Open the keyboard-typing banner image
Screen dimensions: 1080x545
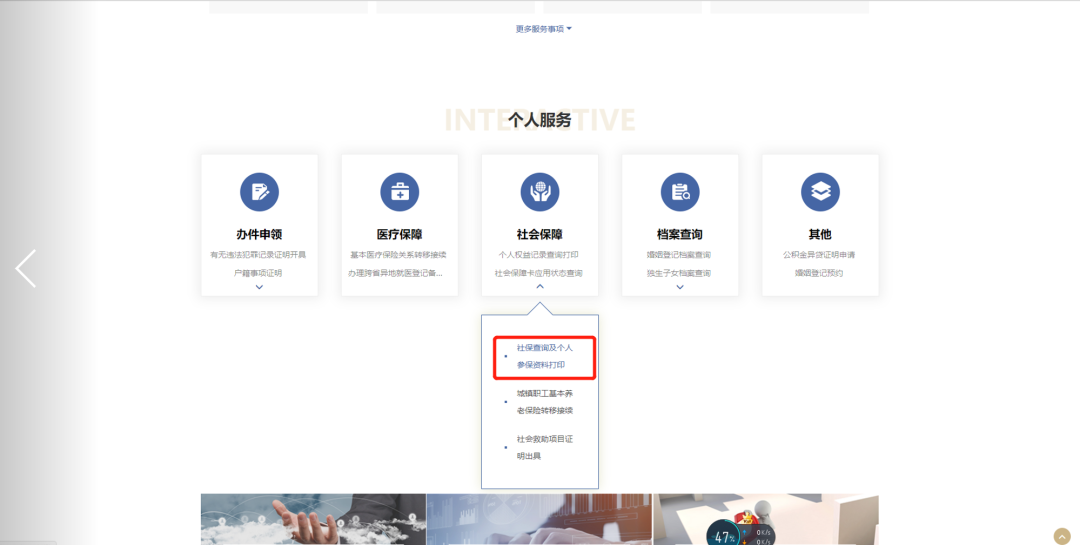(x=539, y=519)
